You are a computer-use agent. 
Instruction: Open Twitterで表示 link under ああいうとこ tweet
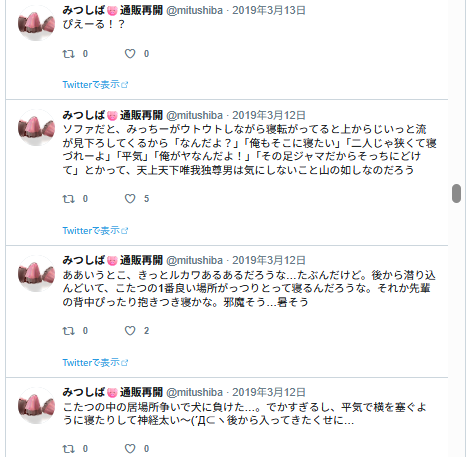tap(95, 362)
